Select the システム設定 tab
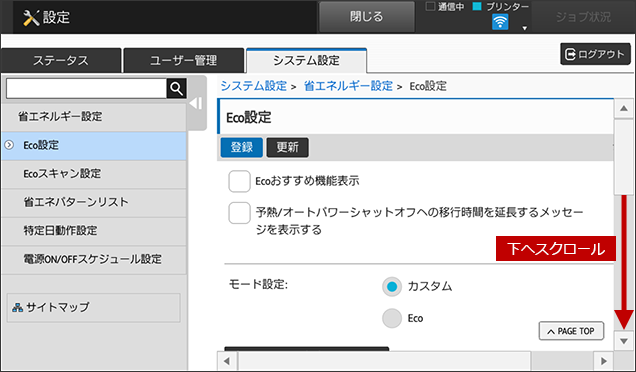The height and width of the screenshot is (372, 636). click(x=306, y=60)
